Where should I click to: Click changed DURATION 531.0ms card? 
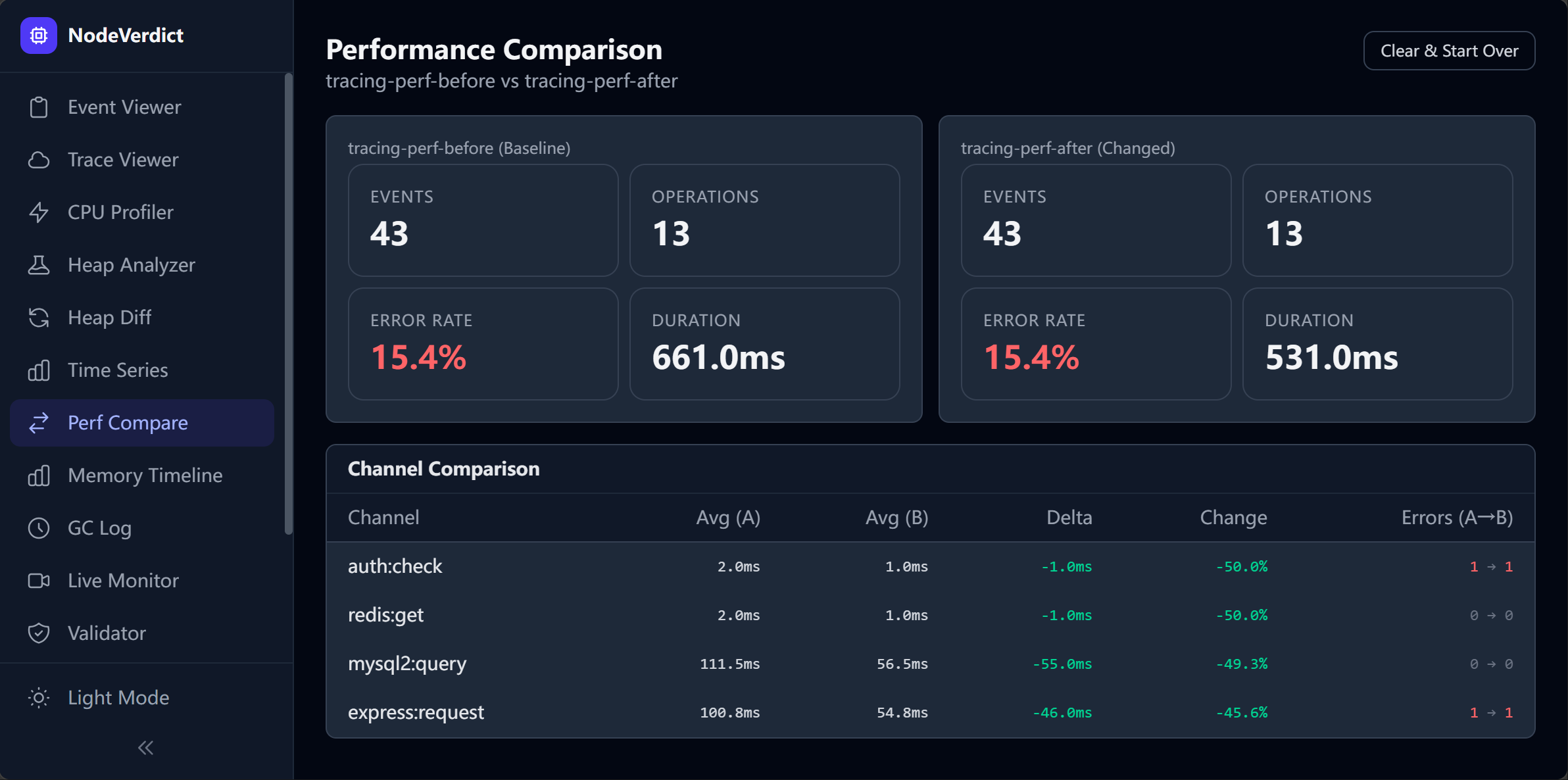point(1377,344)
